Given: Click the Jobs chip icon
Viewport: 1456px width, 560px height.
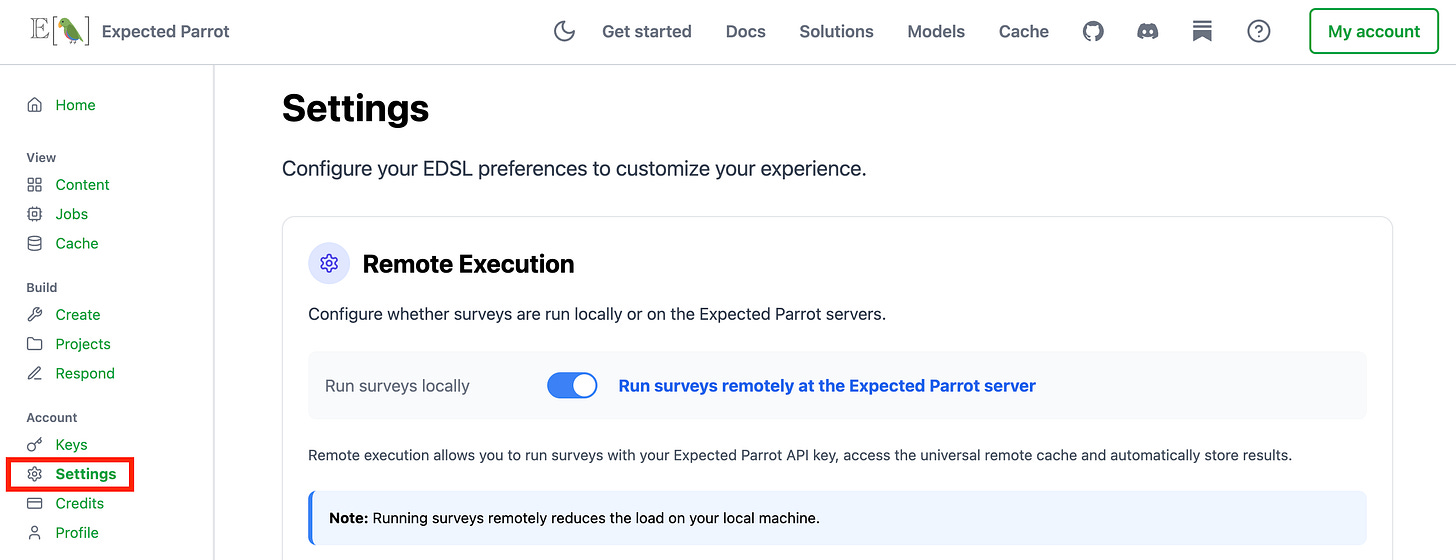Looking at the screenshot, I should tap(35, 214).
